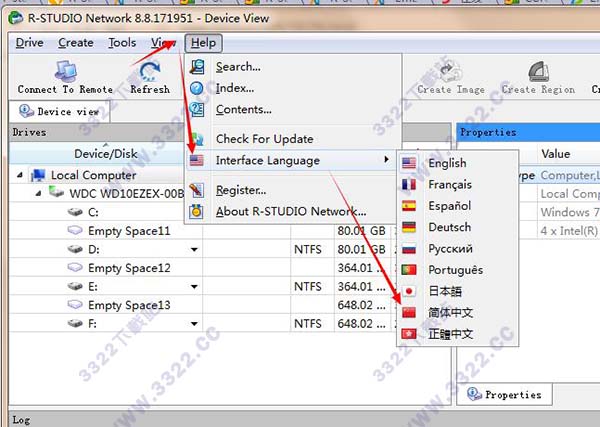Open the Tools menu

122,42
